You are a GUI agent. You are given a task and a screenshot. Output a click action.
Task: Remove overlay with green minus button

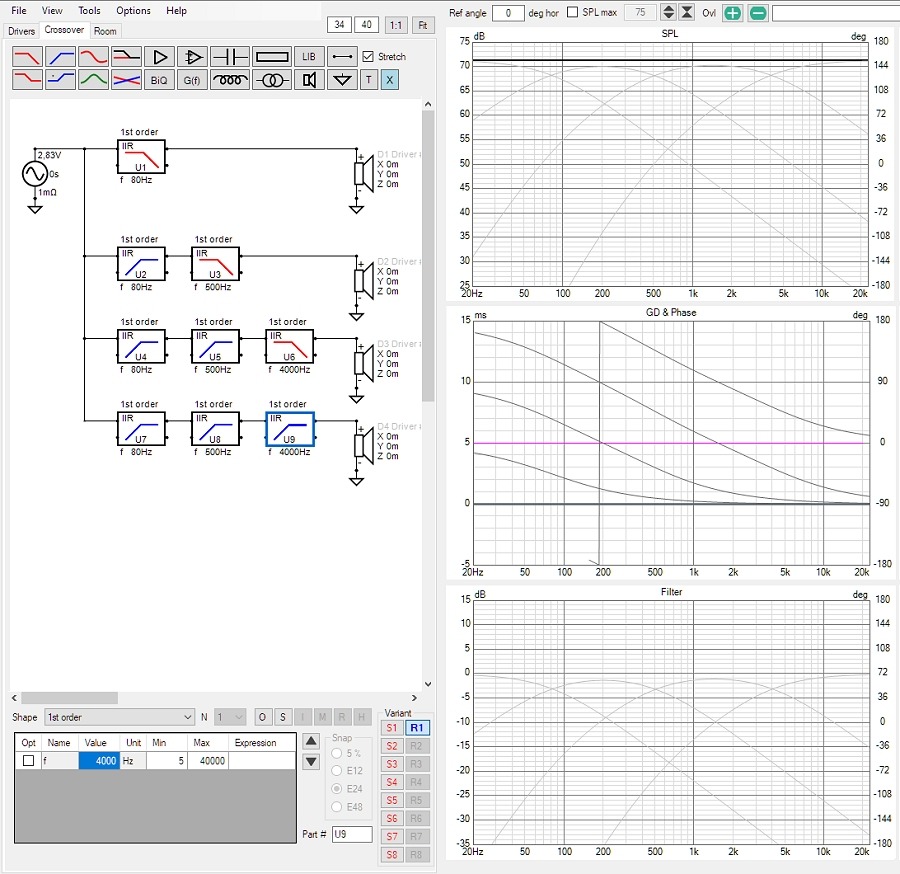coord(758,13)
